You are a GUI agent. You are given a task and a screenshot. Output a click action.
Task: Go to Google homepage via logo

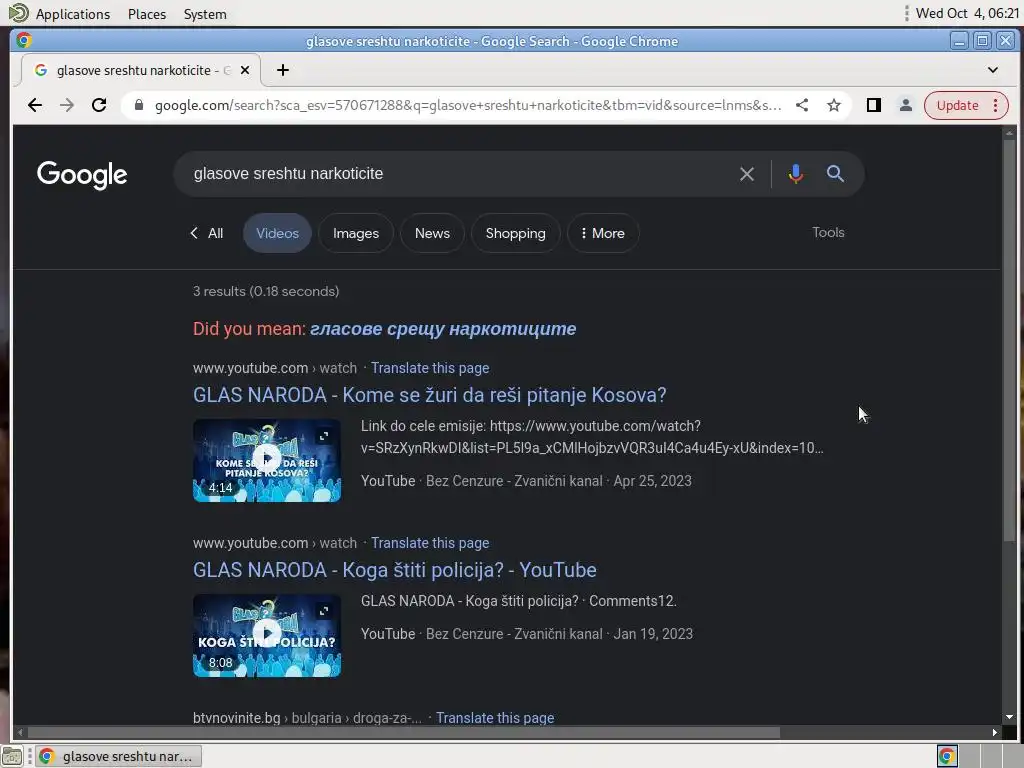click(82, 175)
